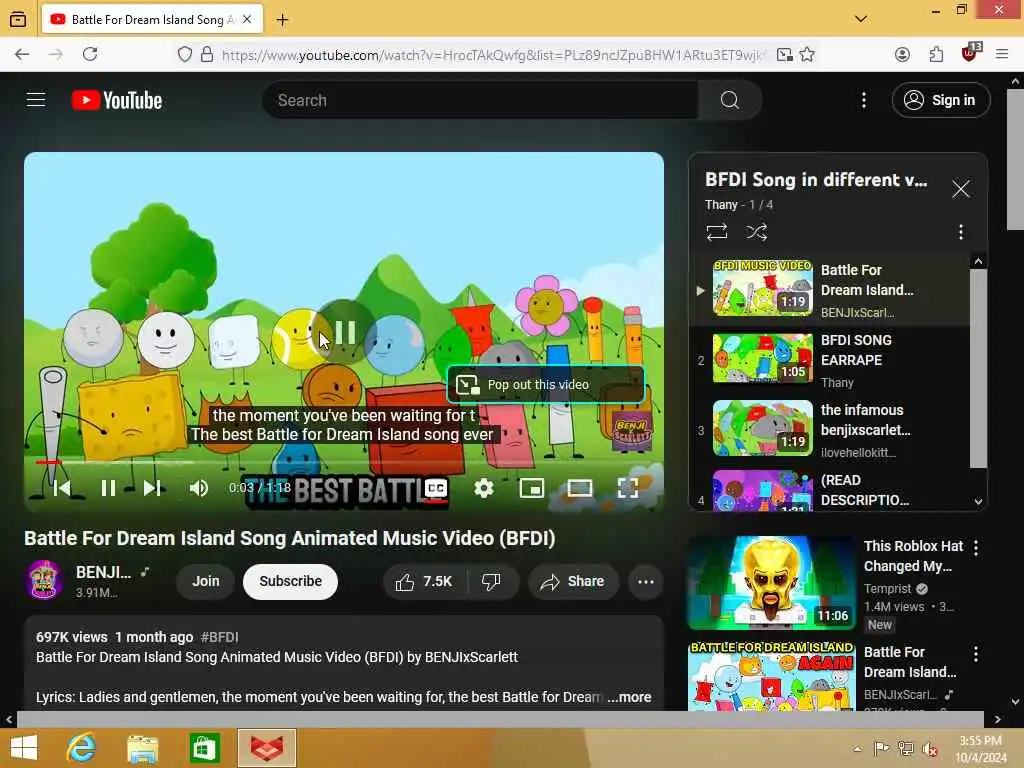Open Firefox View icon in tab bar

[18, 20]
